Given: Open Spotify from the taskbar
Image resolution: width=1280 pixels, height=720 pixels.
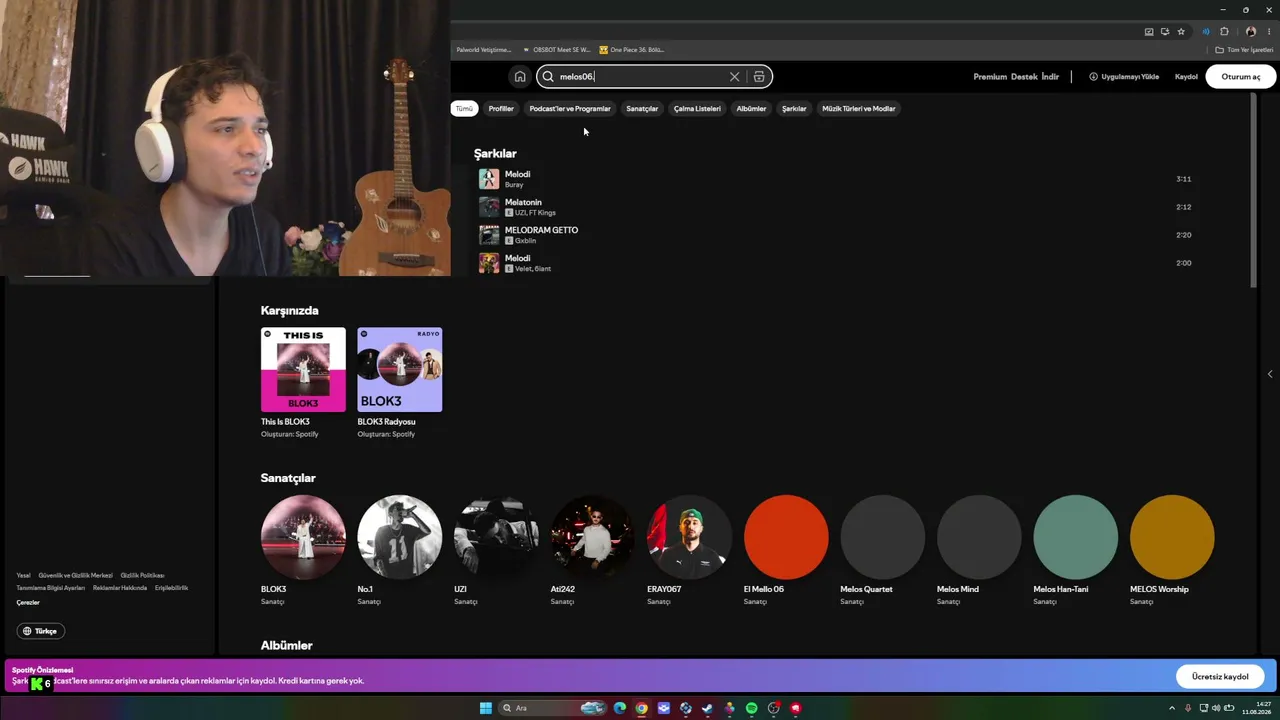Looking at the screenshot, I should coord(752,708).
